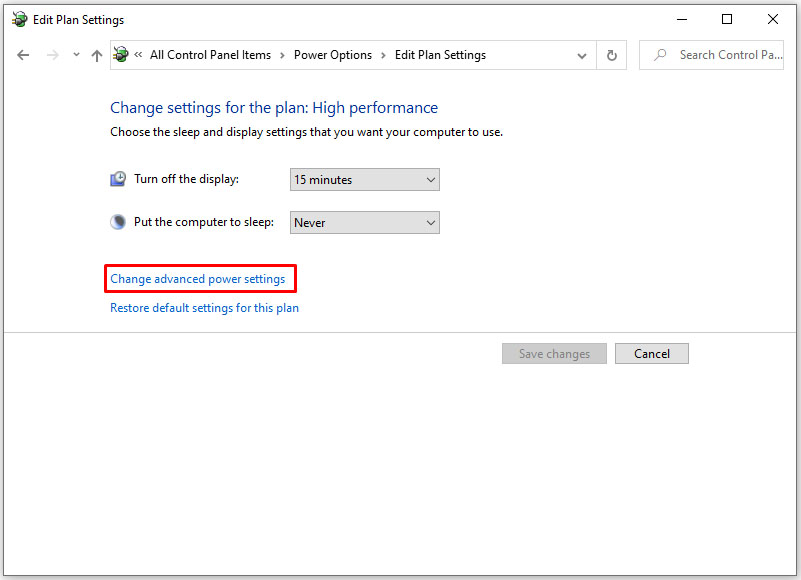The width and height of the screenshot is (801, 580).
Task: Click the Edit Plan Settings title icon
Action: click(20, 19)
